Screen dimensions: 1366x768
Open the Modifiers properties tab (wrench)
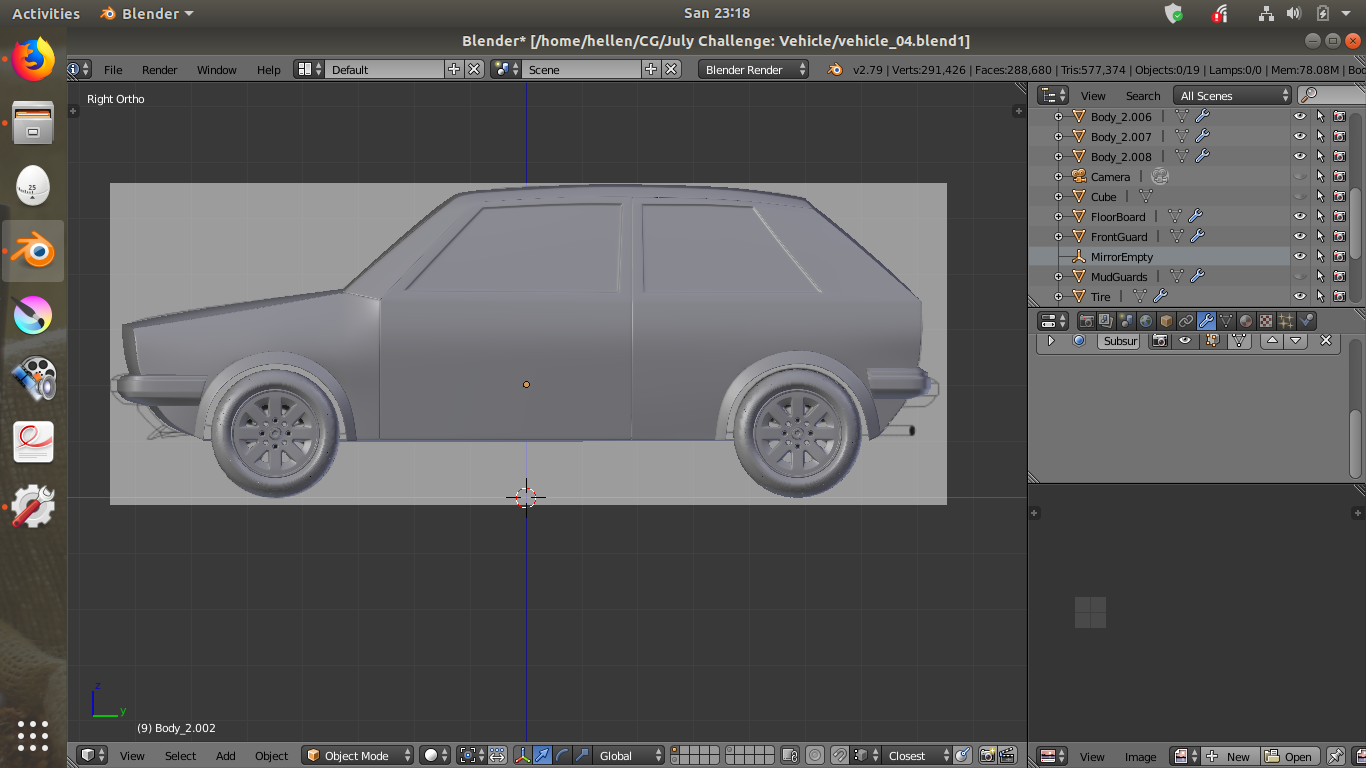click(1206, 321)
